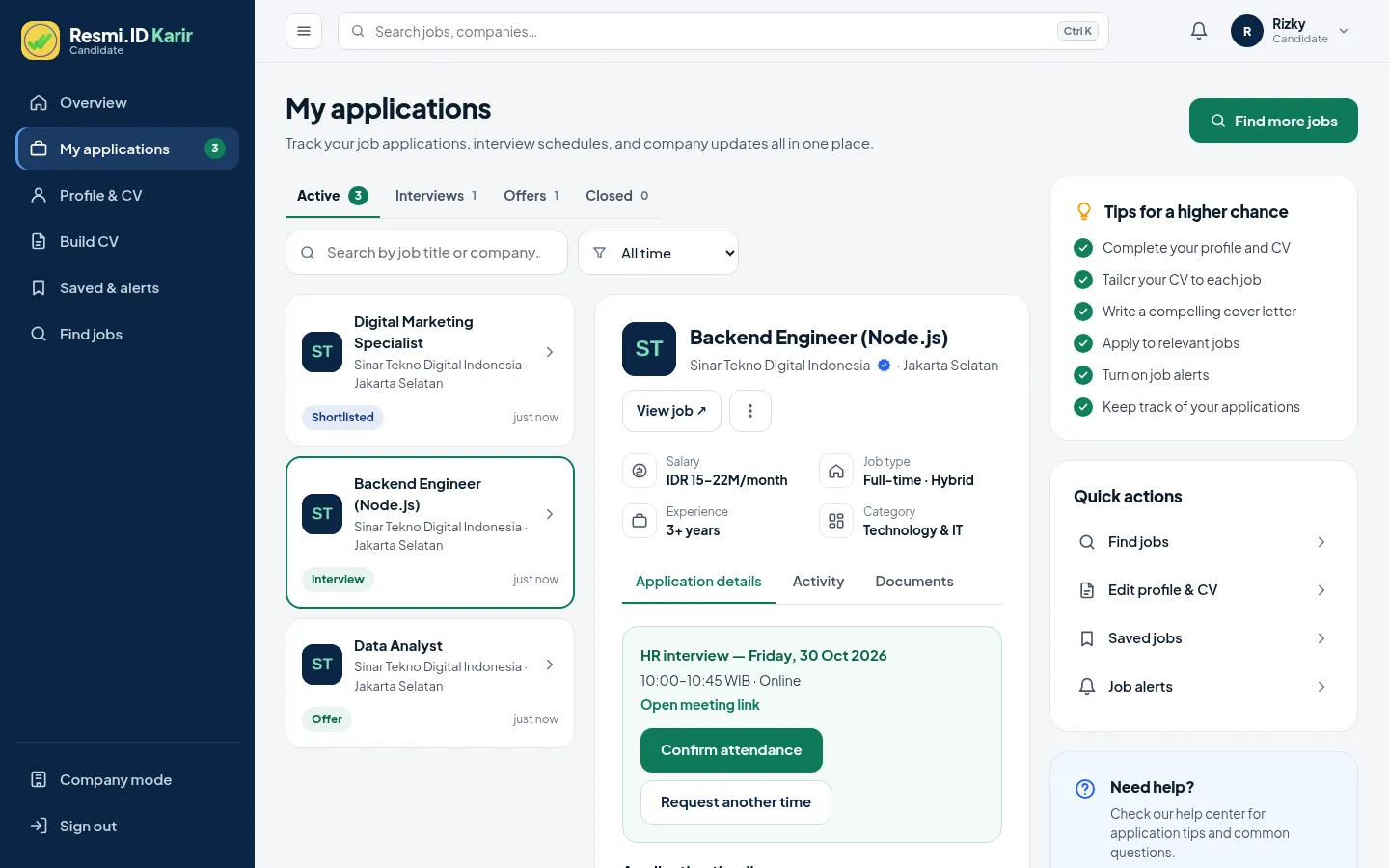This screenshot has height=868, width=1389.
Task: Open the Digital Marketing Specialist application chevron
Action: [550, 352]
